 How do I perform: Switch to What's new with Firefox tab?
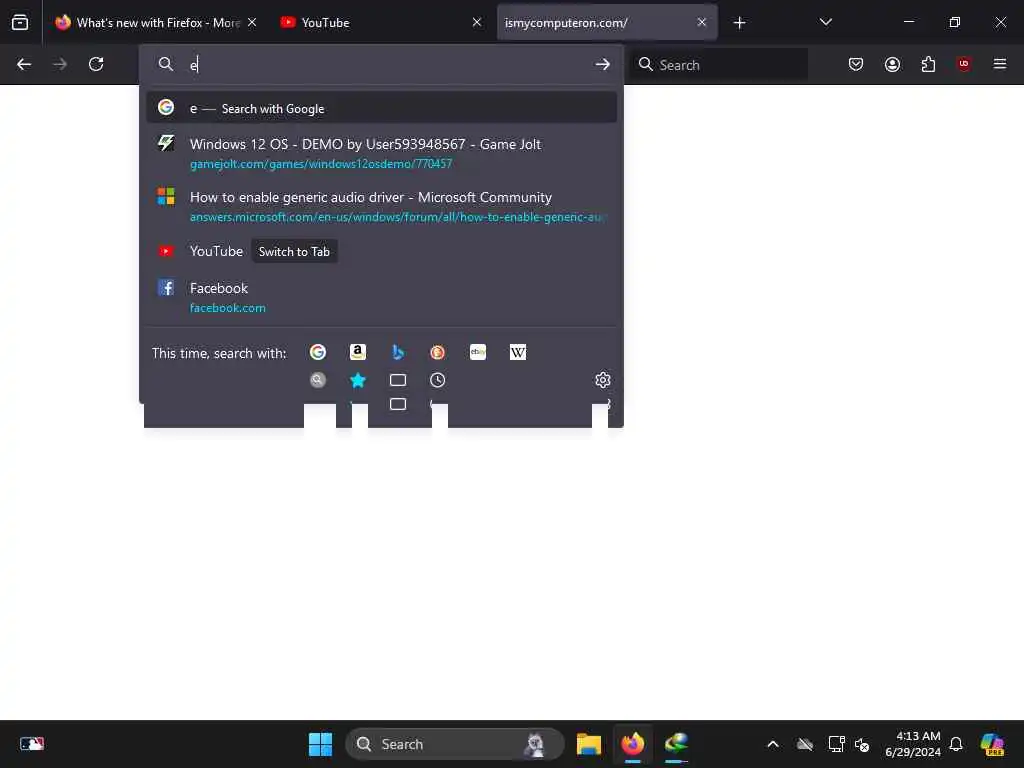(x=155, y=22)
